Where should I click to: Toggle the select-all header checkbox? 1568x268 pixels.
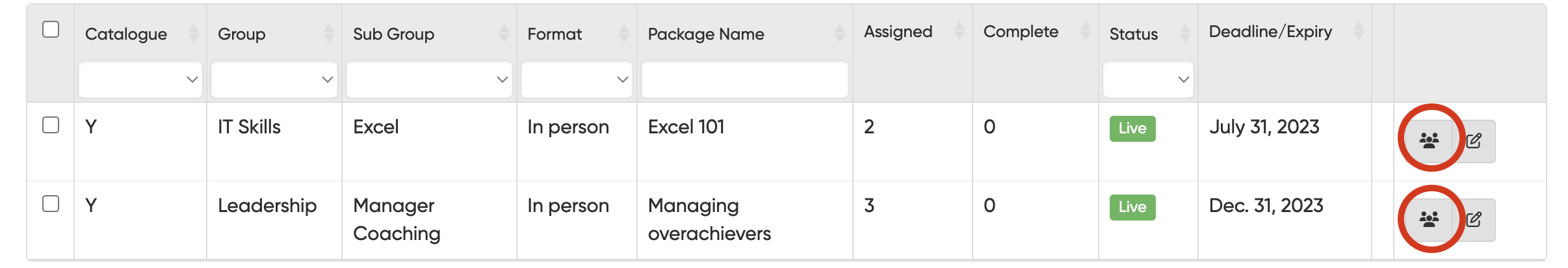coord(51,30)
